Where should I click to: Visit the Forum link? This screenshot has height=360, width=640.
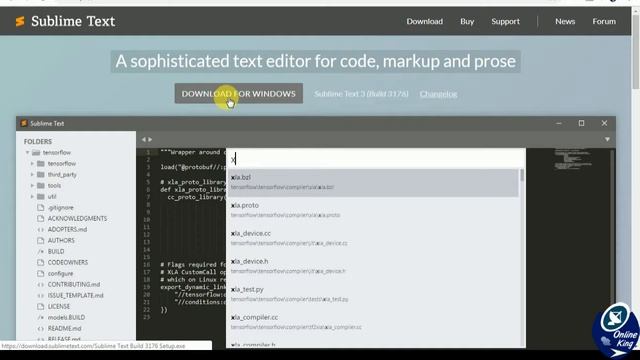point(604,21)
